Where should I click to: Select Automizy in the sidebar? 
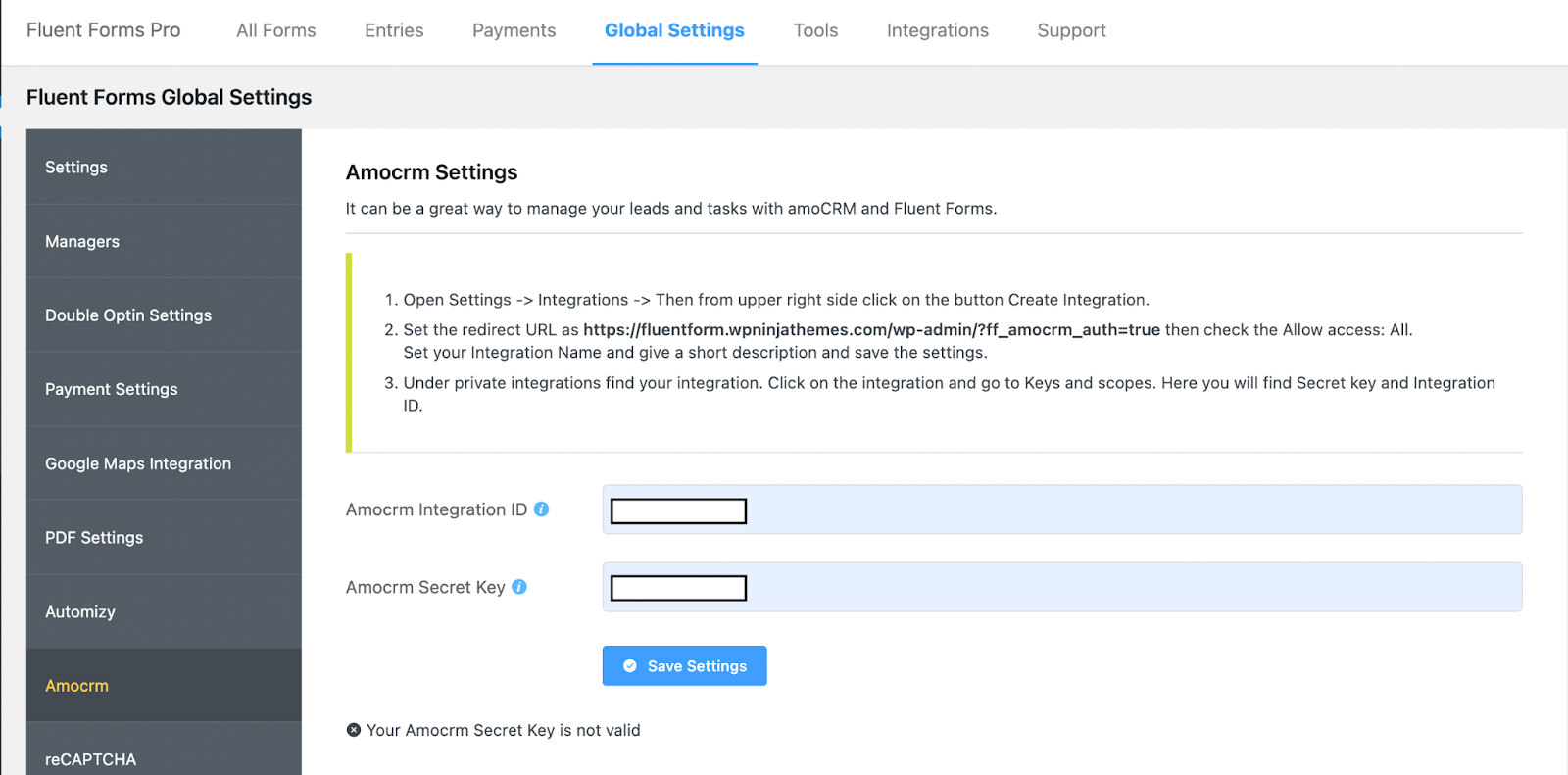point(164,611)
